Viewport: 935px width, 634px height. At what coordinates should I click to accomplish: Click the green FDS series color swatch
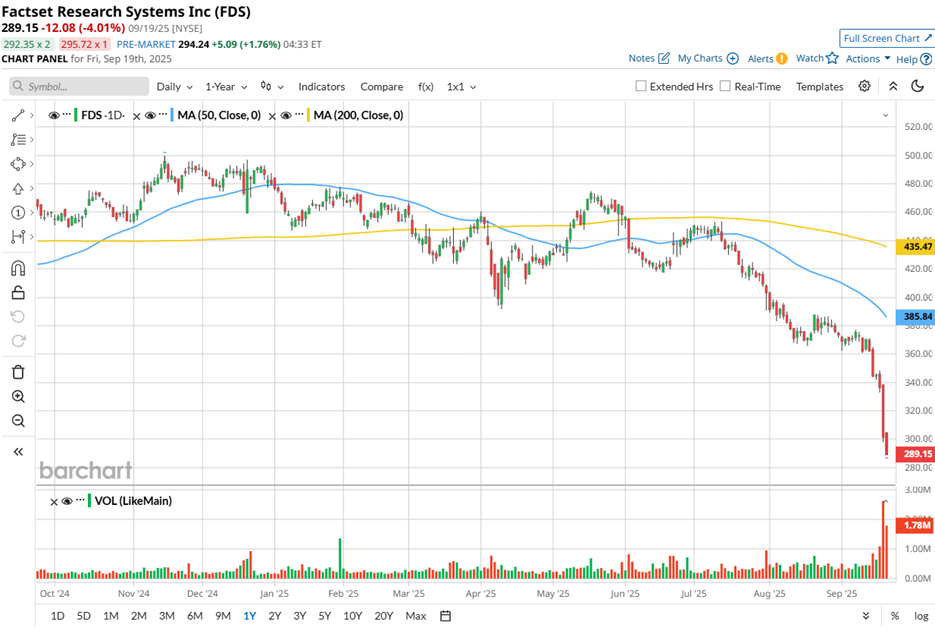coord(76,115)
